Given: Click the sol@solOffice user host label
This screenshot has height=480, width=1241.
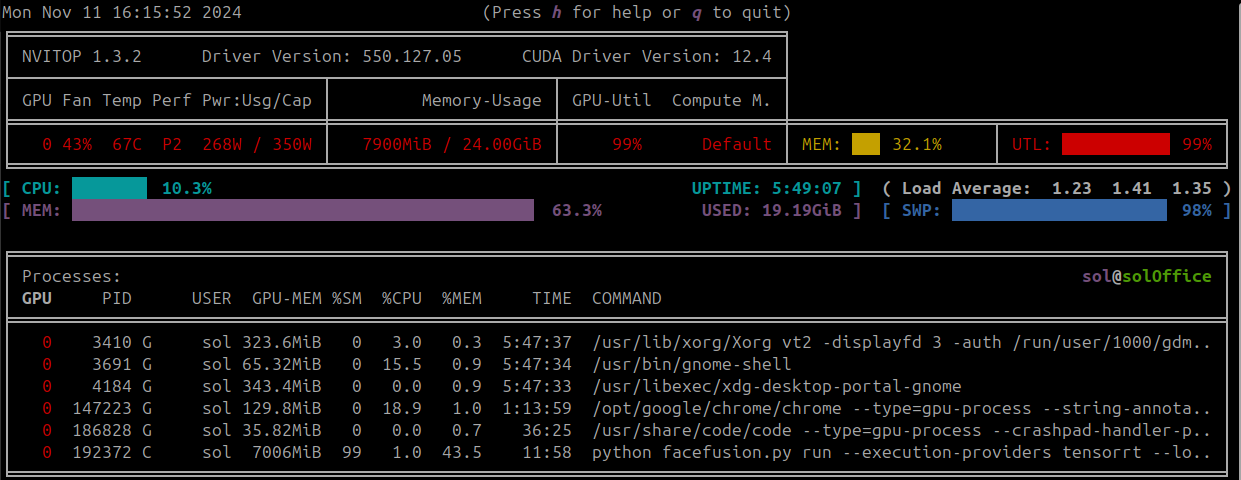Looking at the screenshot, I should point(1147,277).
